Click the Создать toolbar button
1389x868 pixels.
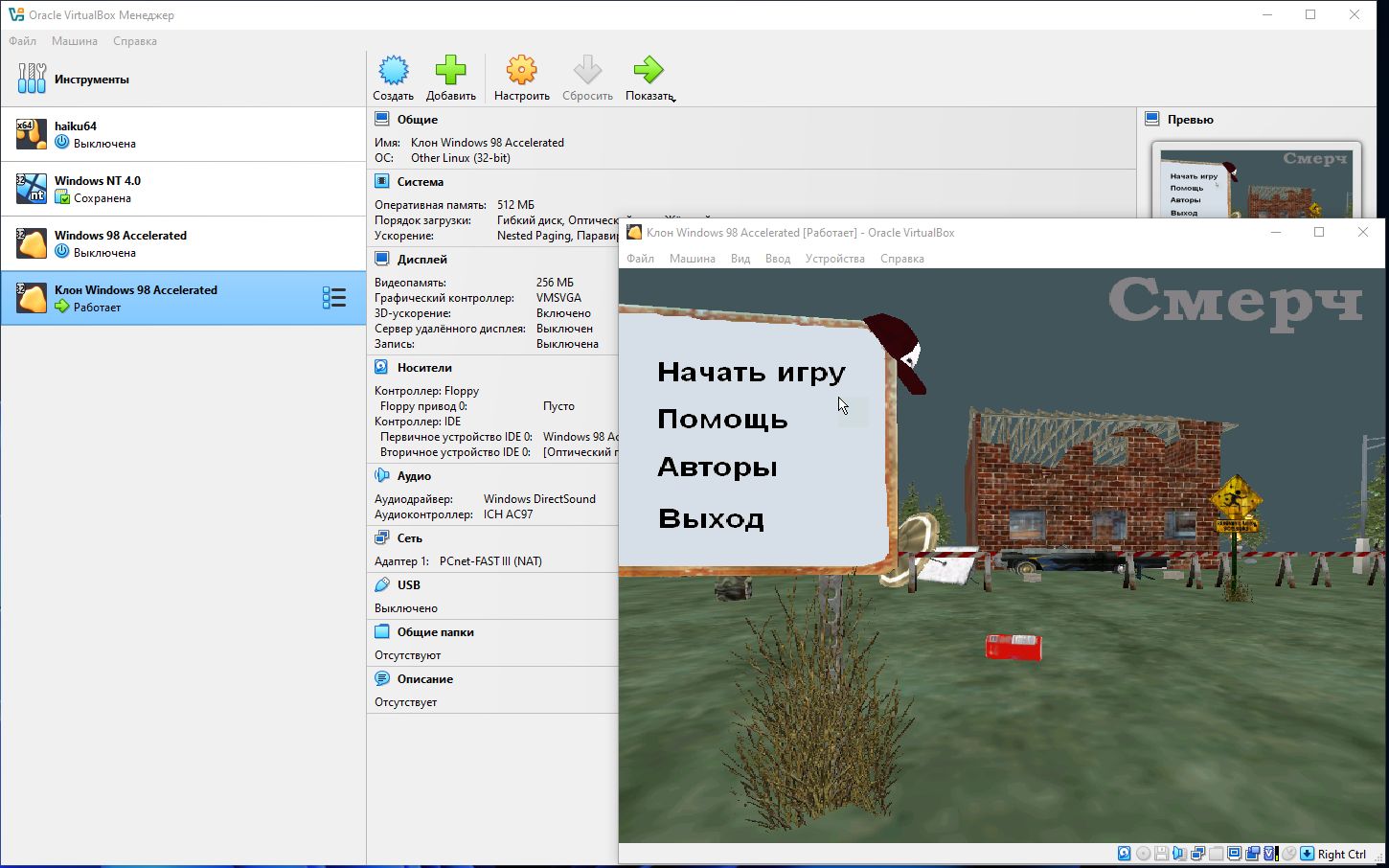click(x=393, y=78)
